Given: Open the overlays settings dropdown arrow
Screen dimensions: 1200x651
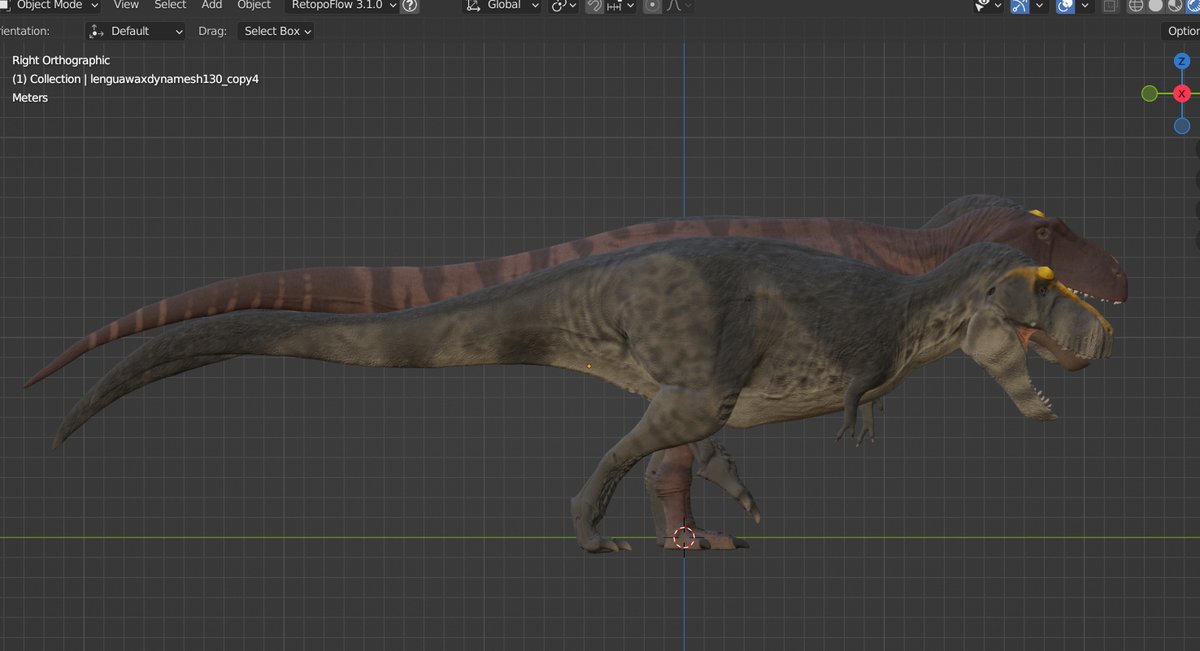Looking at the screenshot, I should click(x=1085, y=5).
